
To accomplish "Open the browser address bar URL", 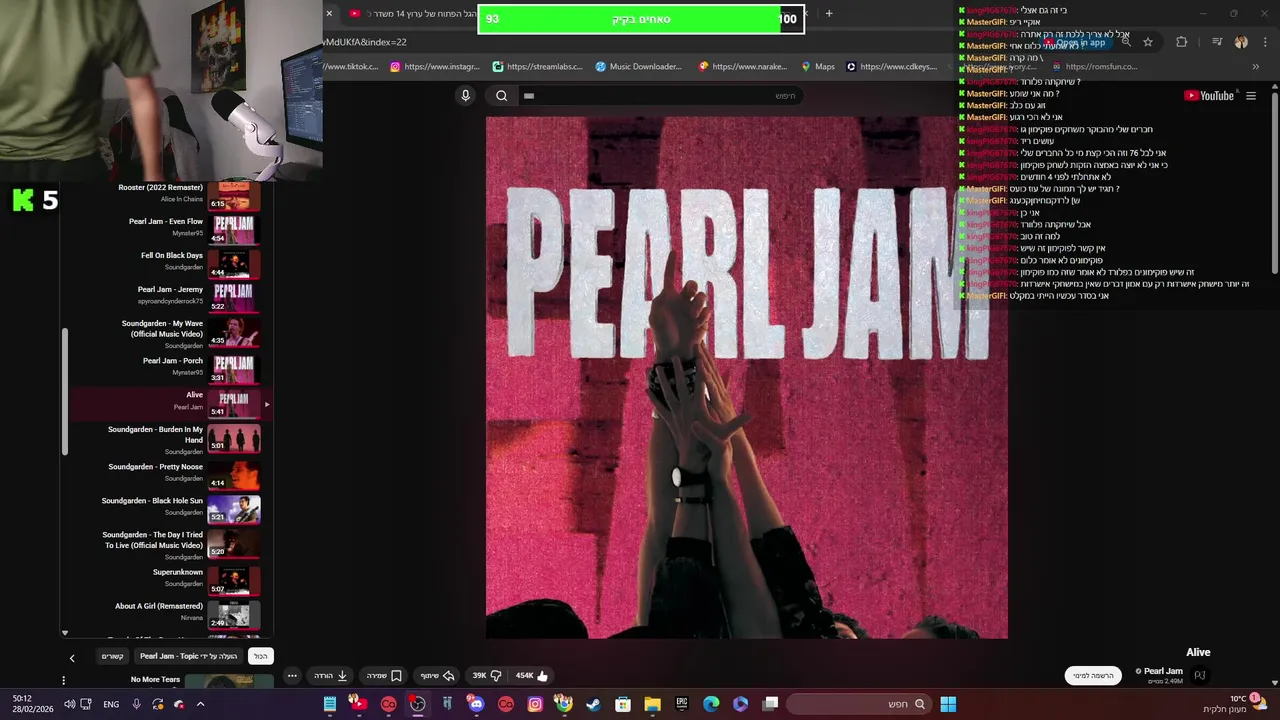I will [x=365, y=42].
